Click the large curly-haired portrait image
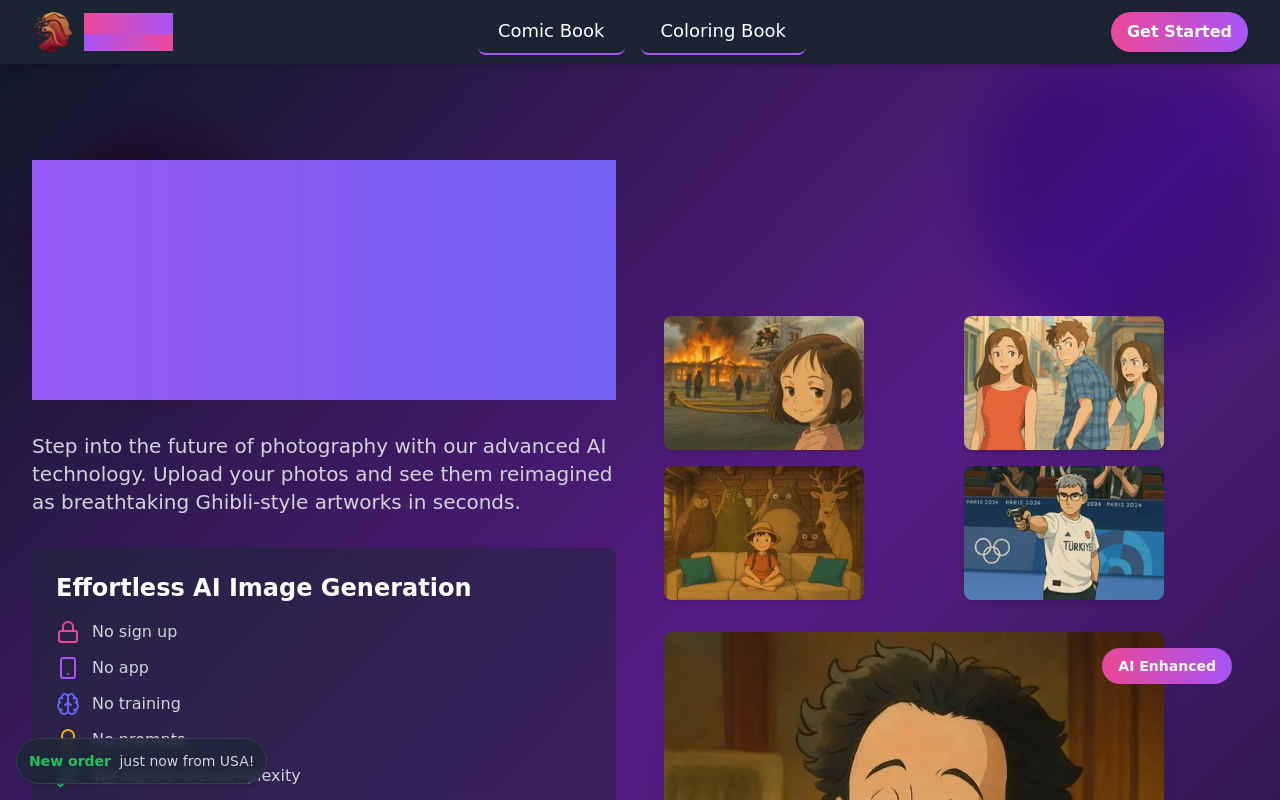1280x800 pixels. (x=914, y=716)
